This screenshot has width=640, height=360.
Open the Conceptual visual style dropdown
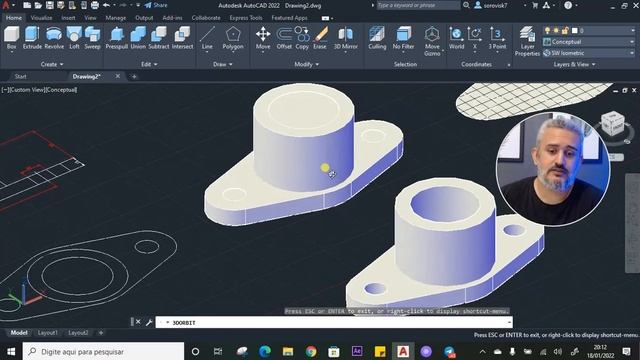pos(589,42)
